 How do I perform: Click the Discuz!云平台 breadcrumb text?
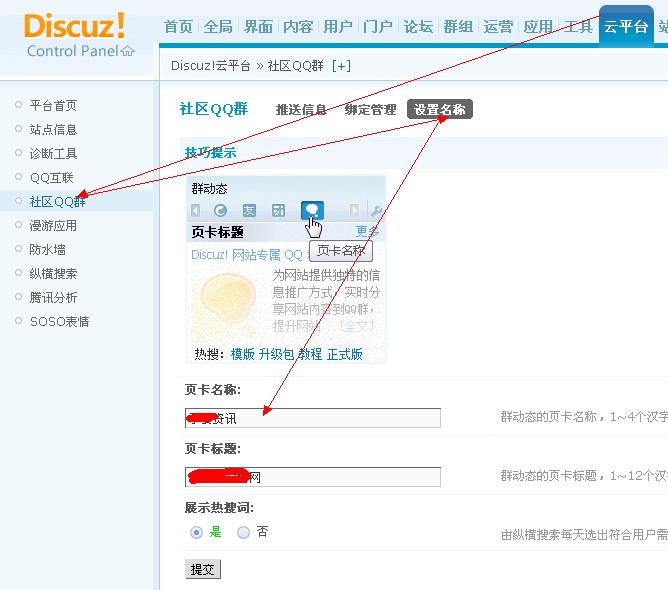(210, 66)
